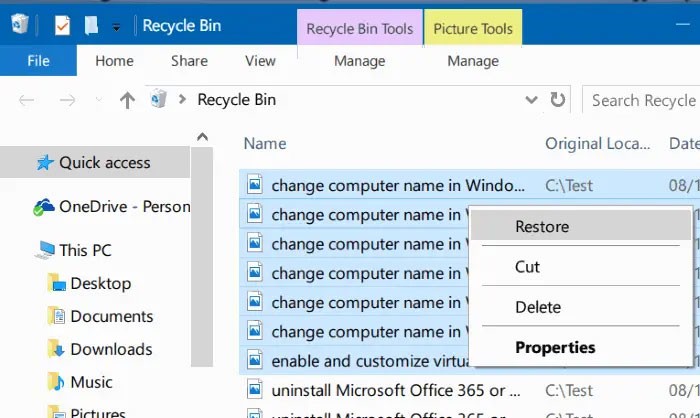Click the address bar path chevron
This screenshot has width=700, height=418.
click(x=183, y=100)
